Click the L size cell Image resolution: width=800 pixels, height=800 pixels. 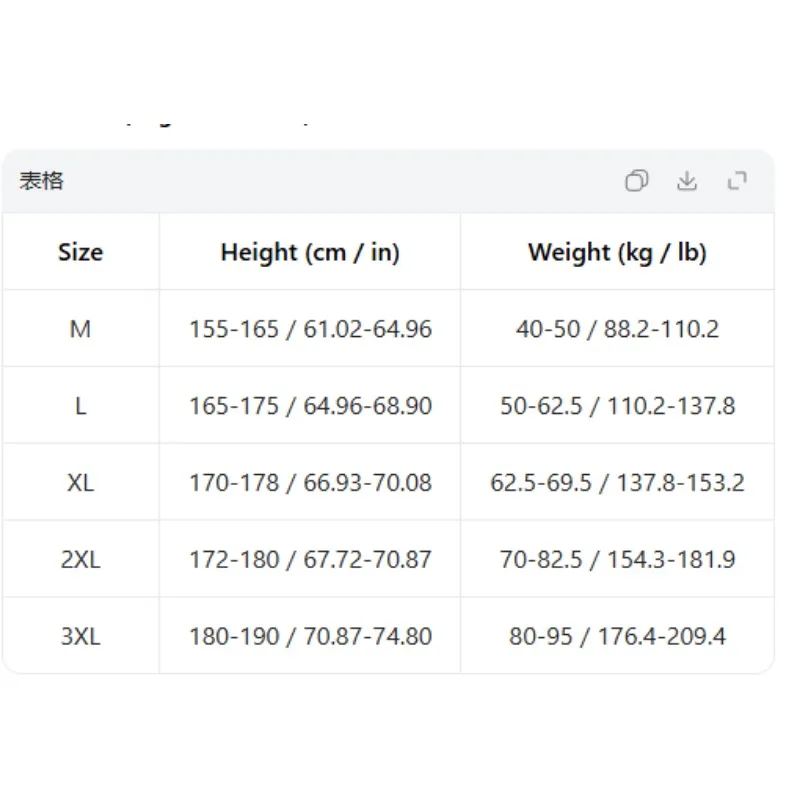(x=81, y=406)
